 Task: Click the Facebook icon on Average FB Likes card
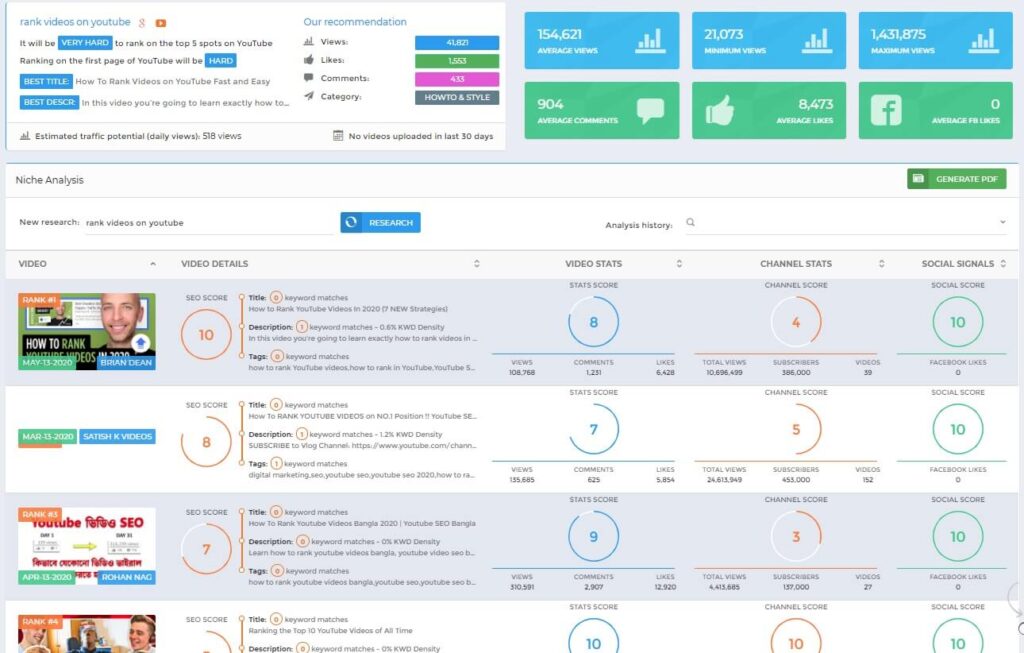click(886, 110)
